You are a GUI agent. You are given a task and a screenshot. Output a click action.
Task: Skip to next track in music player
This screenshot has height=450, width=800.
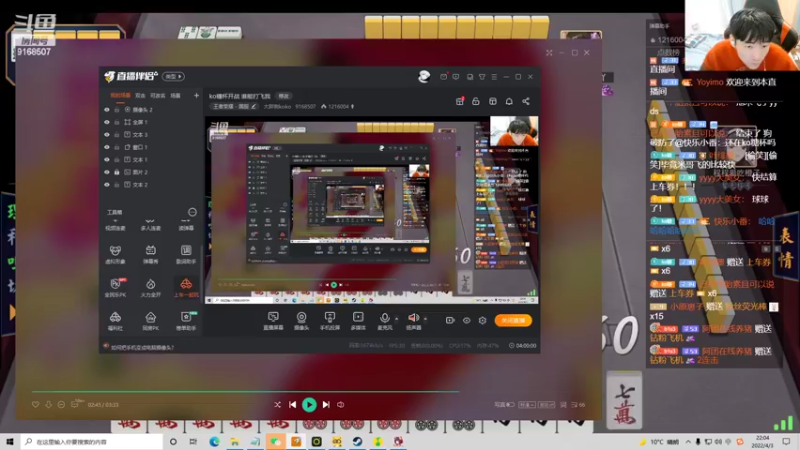point(326,405)
